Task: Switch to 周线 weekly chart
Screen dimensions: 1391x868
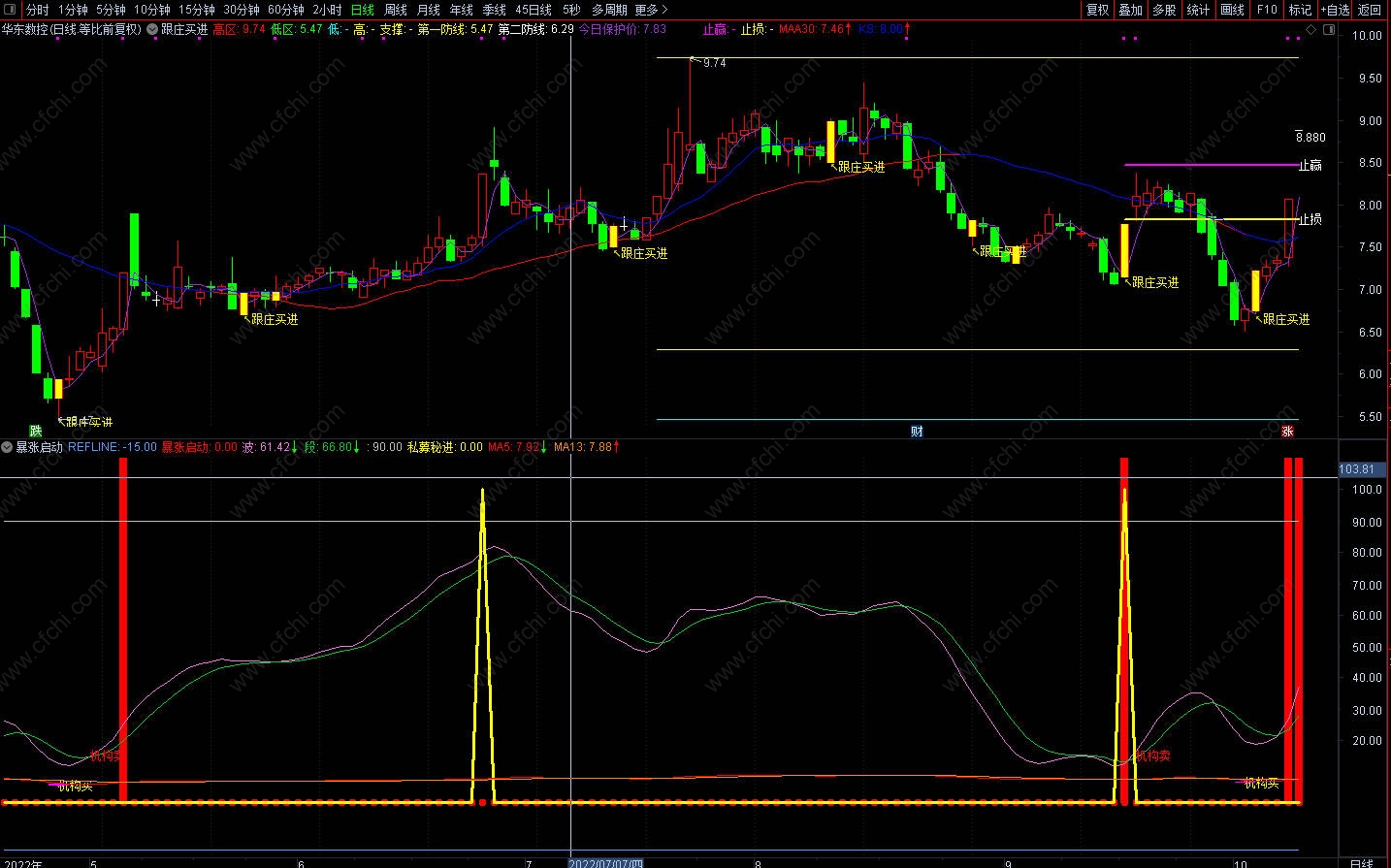Action: [x=396, y=10]
